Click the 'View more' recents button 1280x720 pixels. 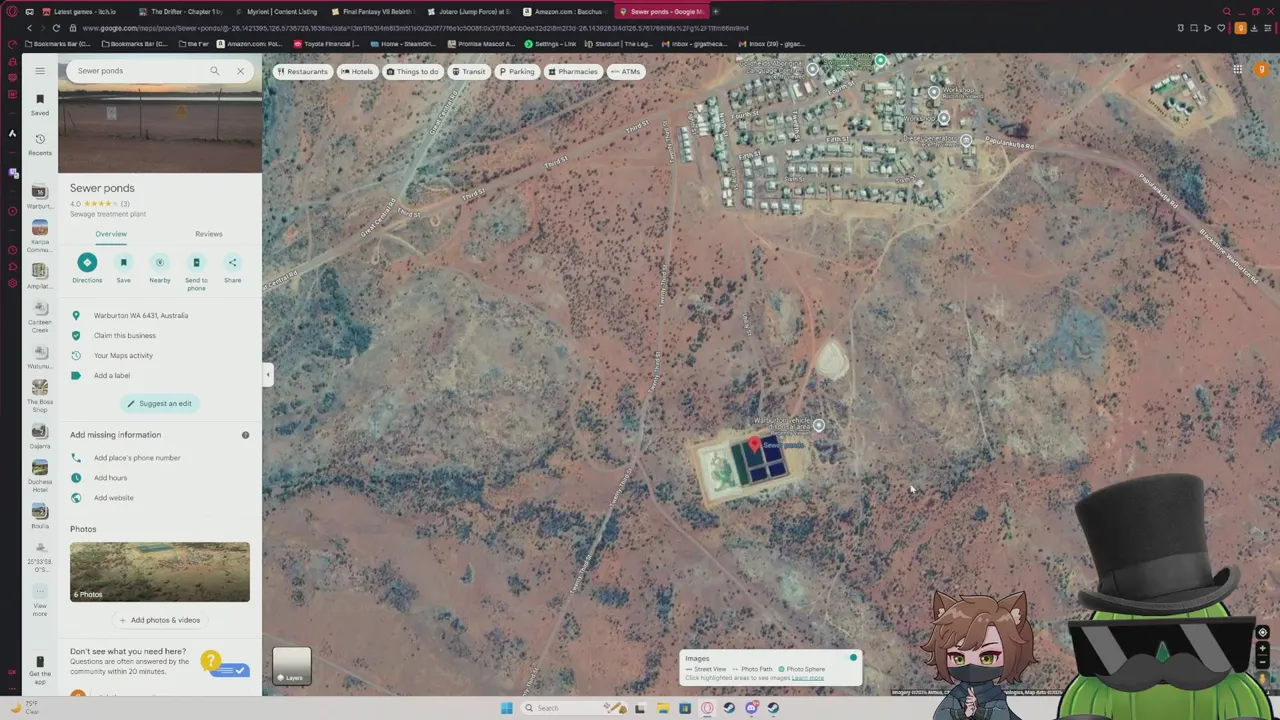[x=40, y=598]
